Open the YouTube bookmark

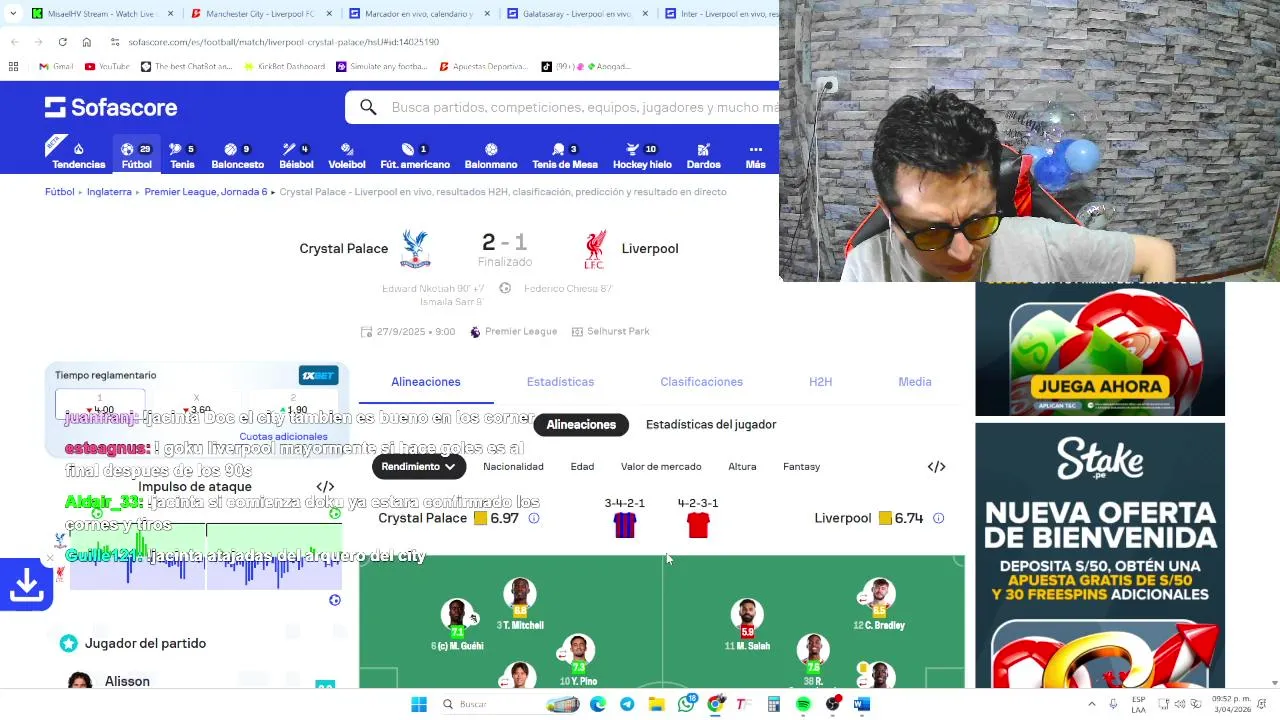107,67
